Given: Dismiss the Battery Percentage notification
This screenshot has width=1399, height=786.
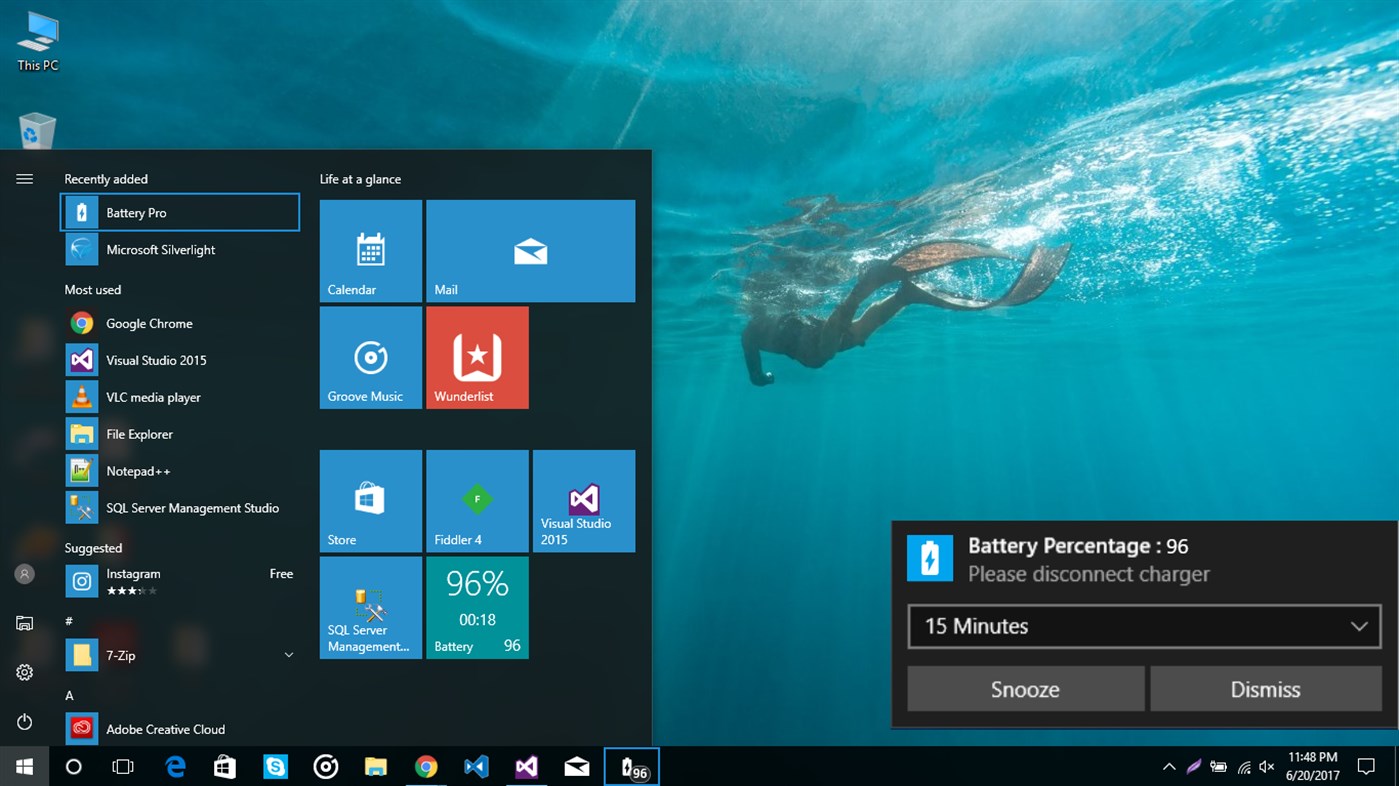Looking at the screenshot, I should [1265, 688].
